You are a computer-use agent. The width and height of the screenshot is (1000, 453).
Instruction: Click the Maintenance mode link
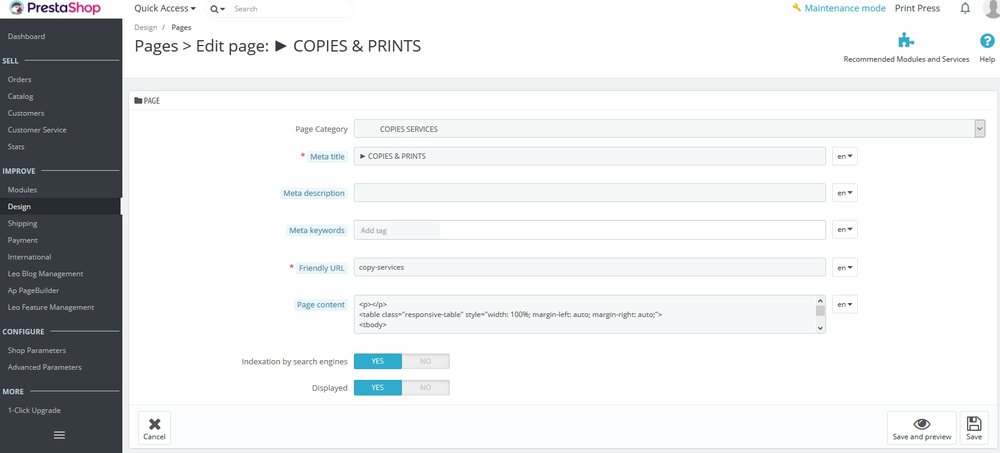click(x=839, y=8)
